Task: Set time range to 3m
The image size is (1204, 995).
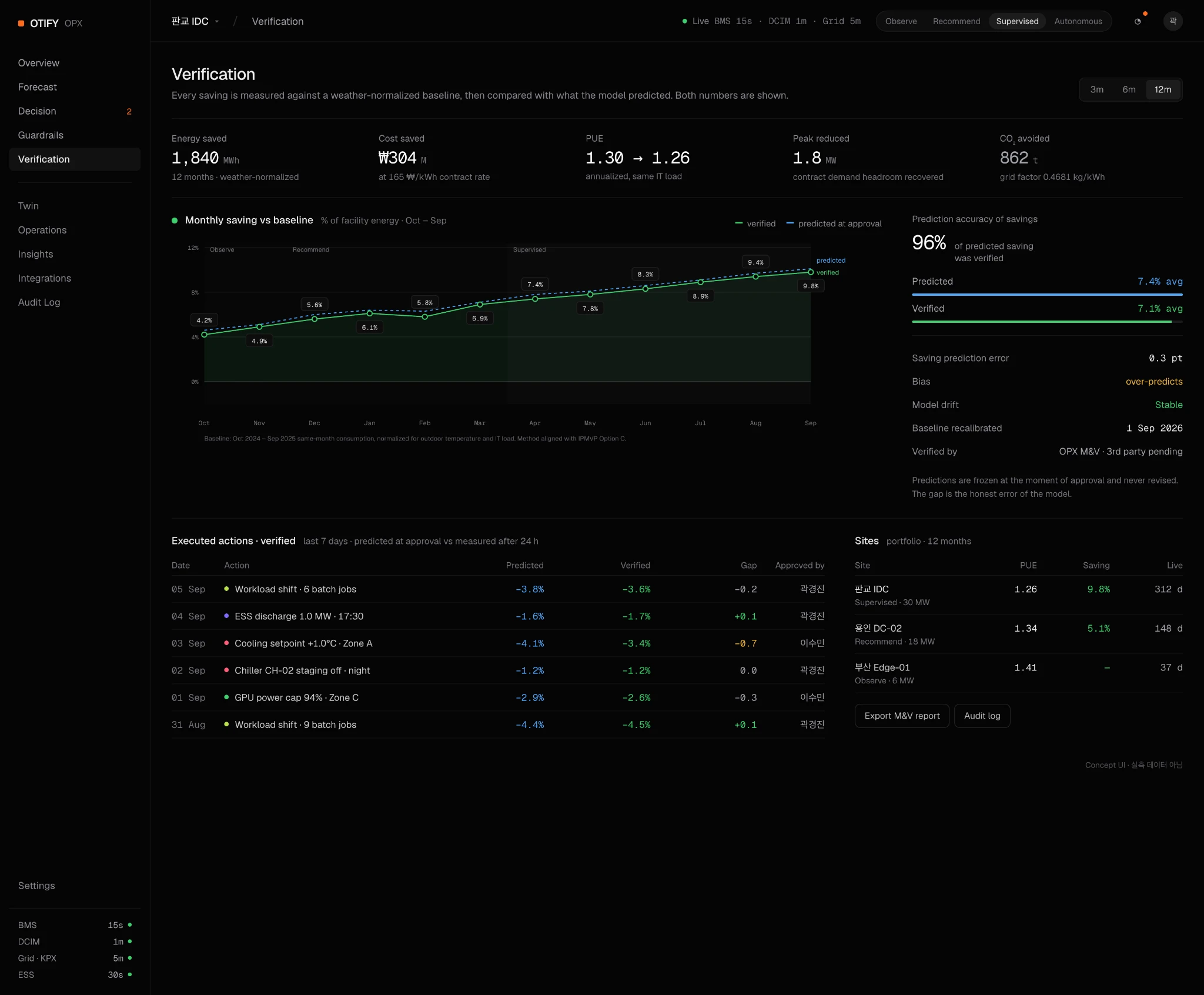Action: [1097, 89]
